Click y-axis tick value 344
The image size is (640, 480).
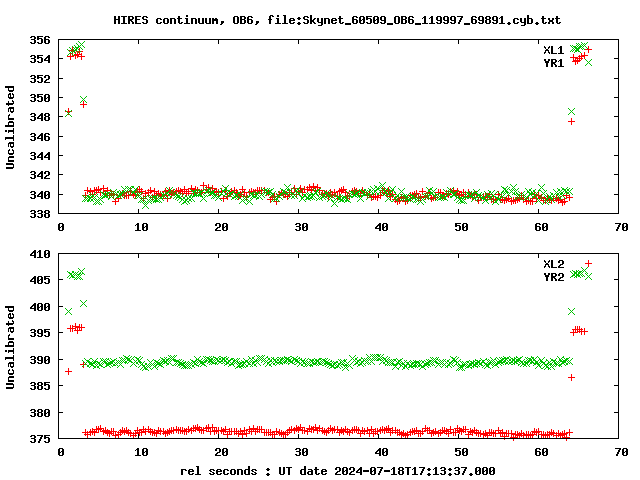pyautogui.click(x=40, y=156)
